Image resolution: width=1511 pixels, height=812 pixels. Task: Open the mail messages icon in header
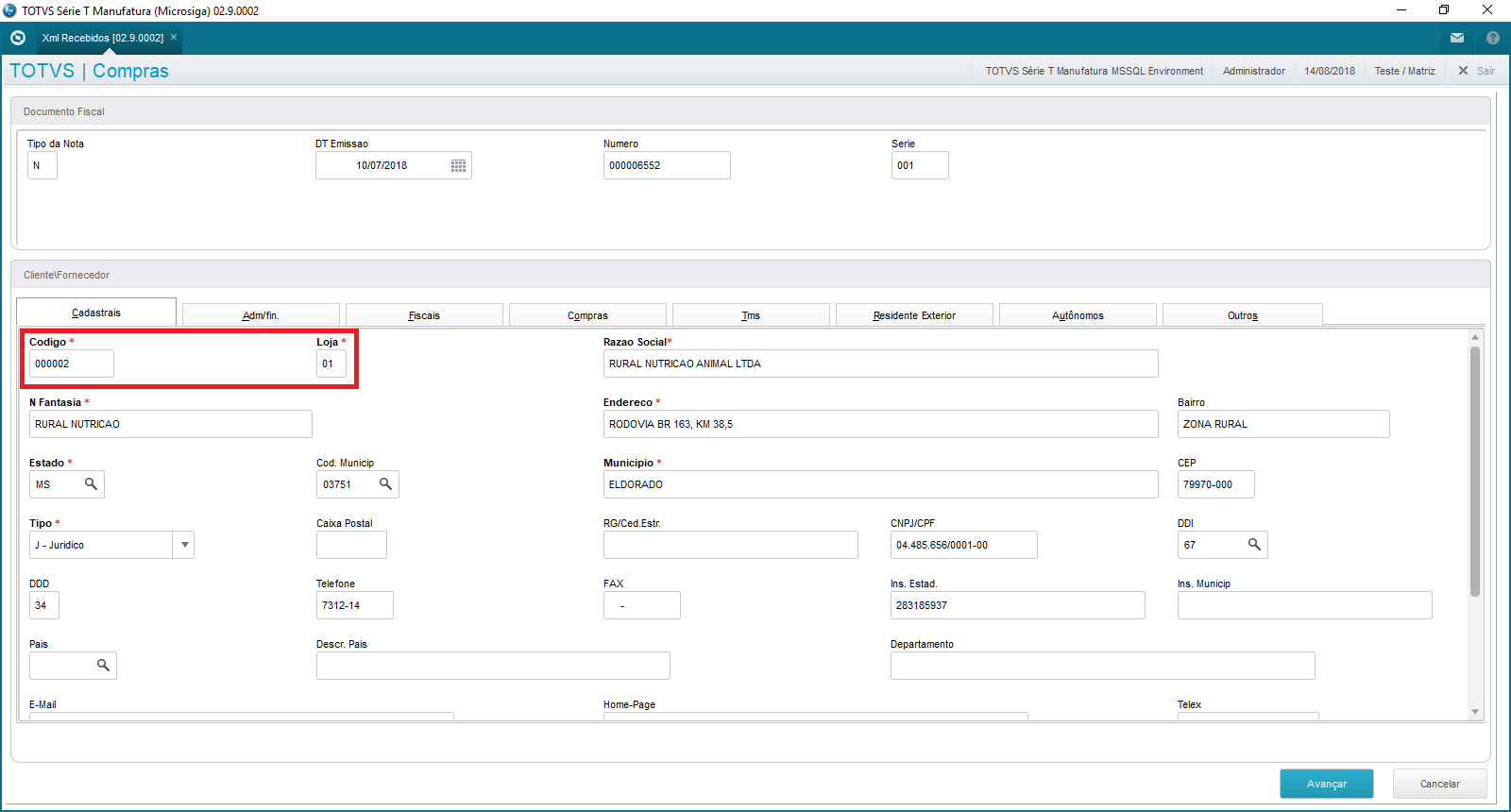point(1457,38)
